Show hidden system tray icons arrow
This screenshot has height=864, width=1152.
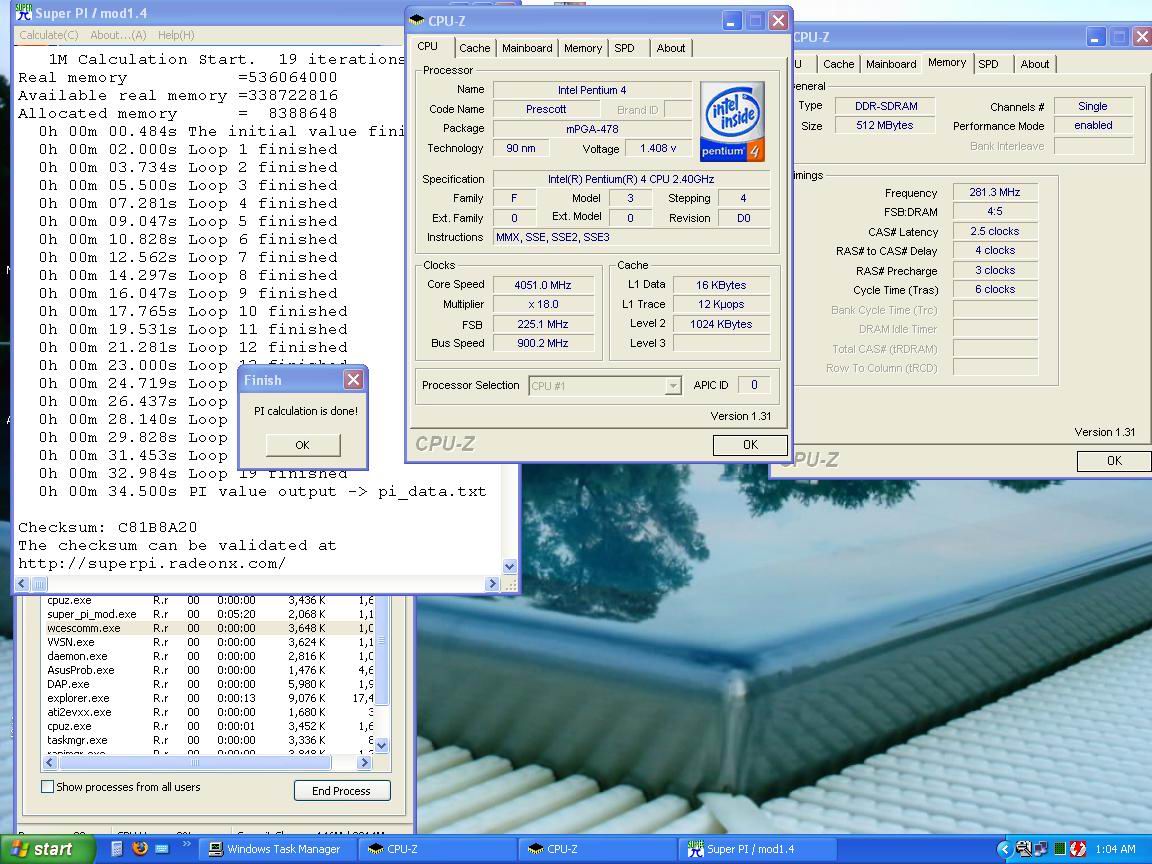[x=1004, y=849]
